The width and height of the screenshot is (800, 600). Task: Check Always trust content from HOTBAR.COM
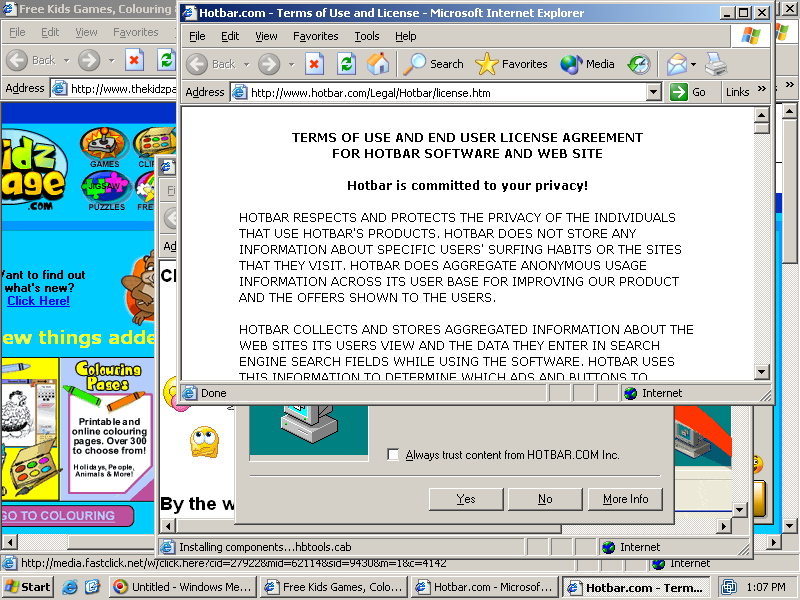pyautogui.click(x=393, y=455)
